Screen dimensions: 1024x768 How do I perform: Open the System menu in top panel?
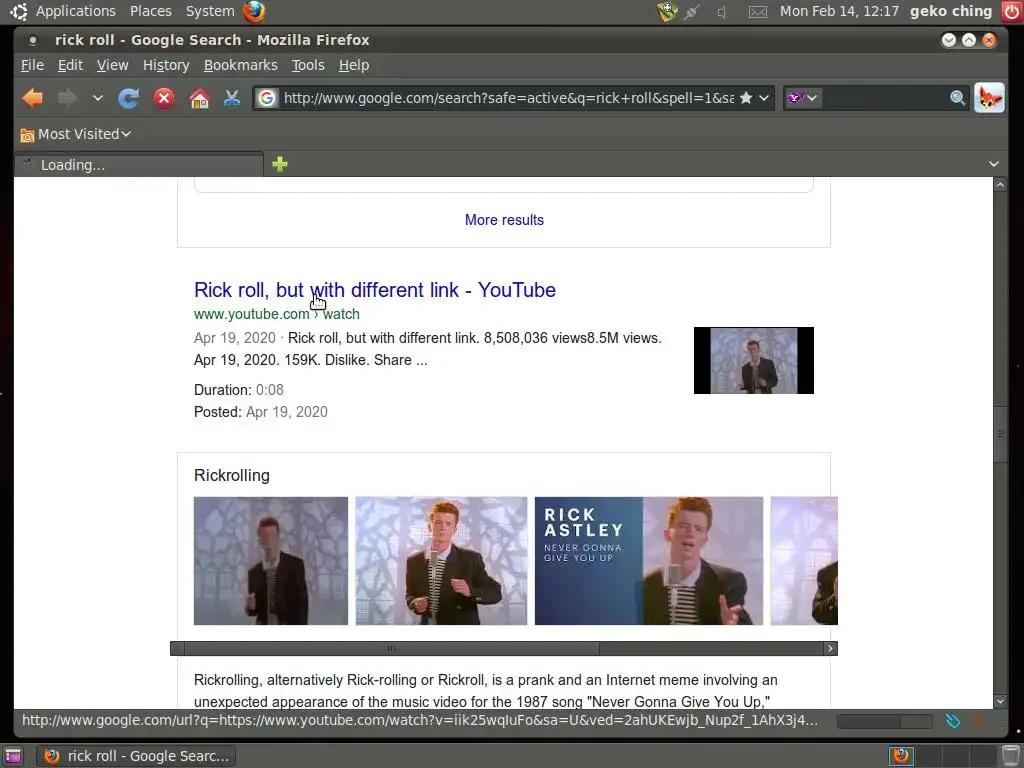tap(210, 11)
